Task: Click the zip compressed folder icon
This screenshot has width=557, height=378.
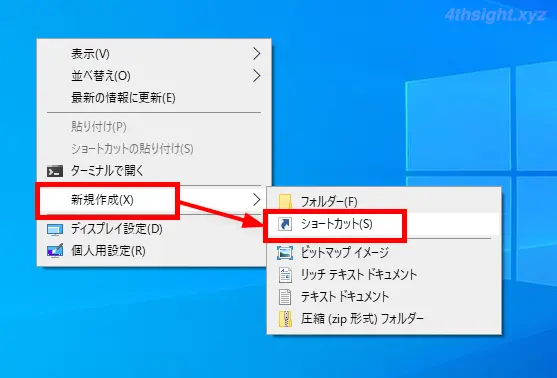Action: [285, 319]
